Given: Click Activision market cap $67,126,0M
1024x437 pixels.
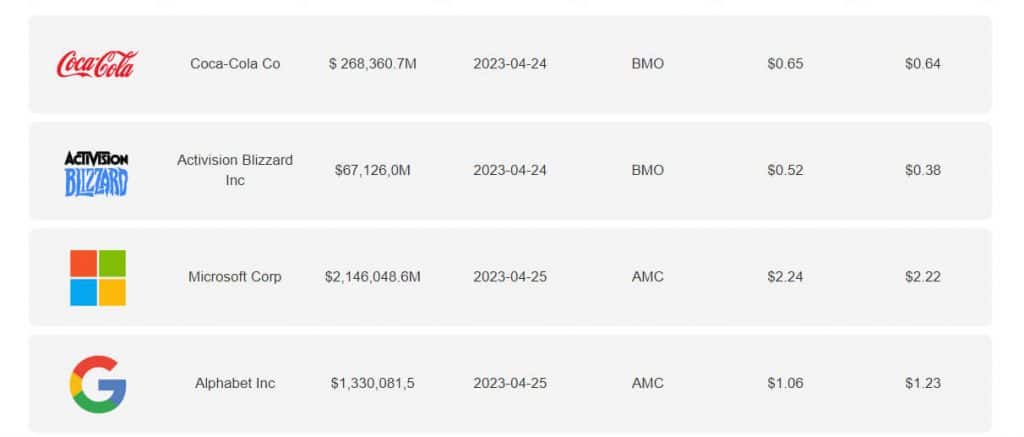Looking at the screenshot, I should tap(373, 170).
